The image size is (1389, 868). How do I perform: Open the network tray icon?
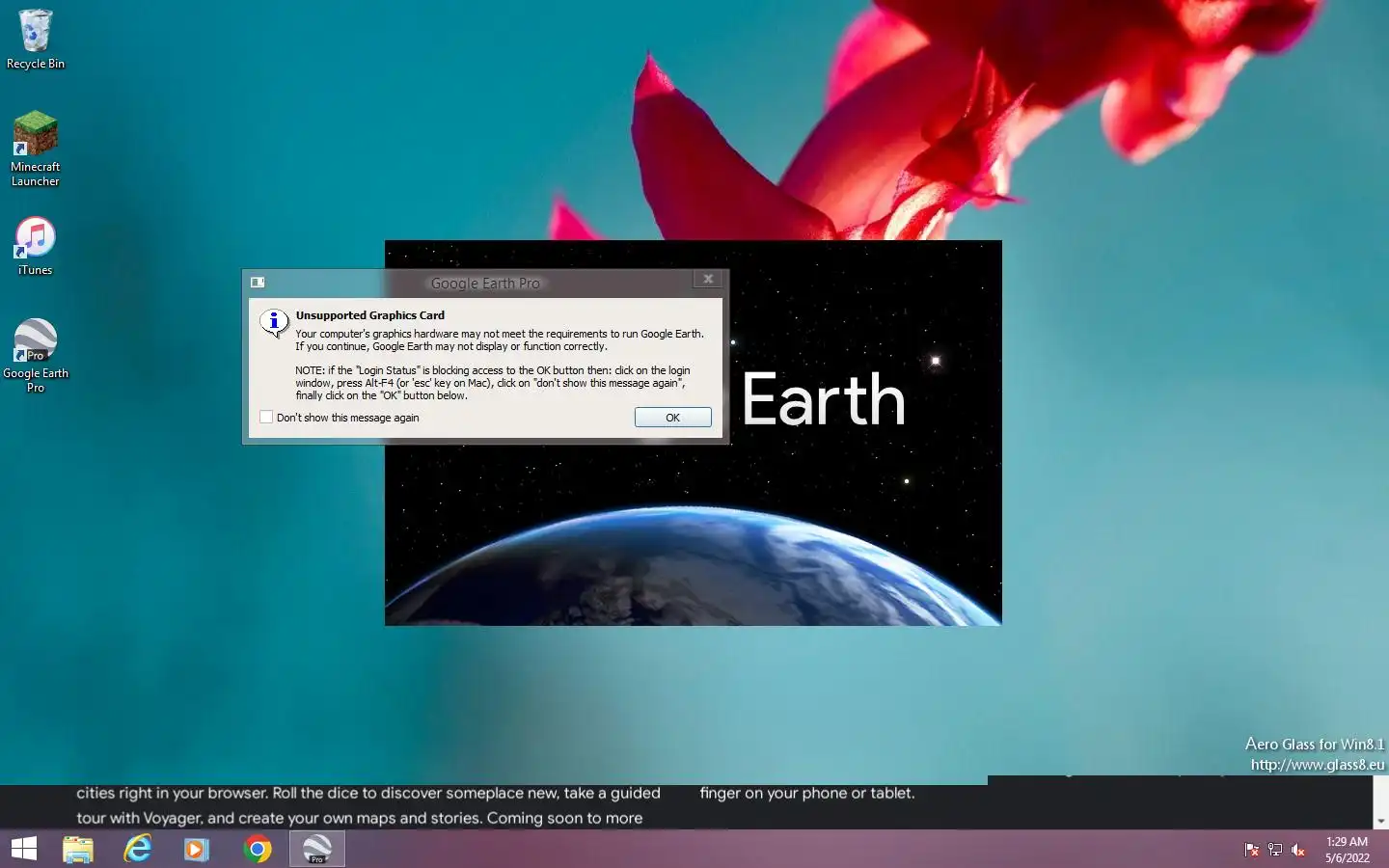[x=1275, y=850]
